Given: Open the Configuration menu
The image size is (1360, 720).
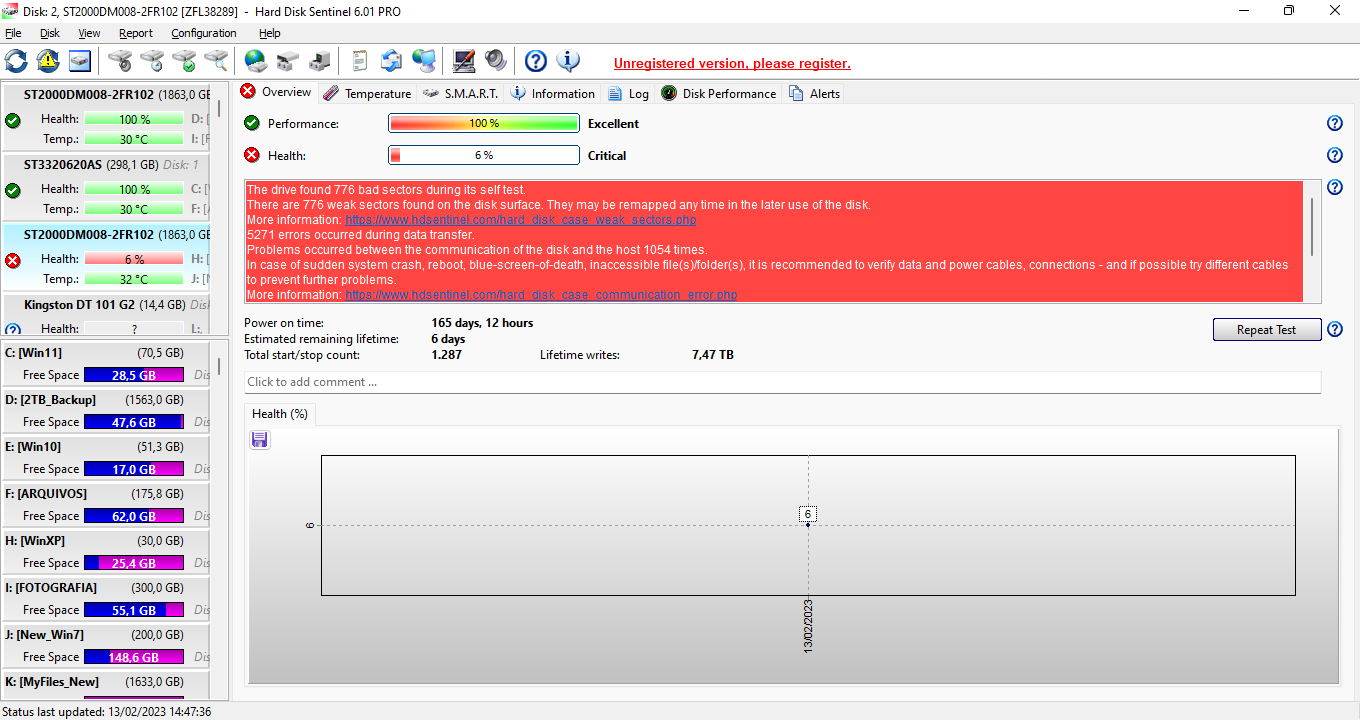Looking at the screenshot, I should coord(204,33).
